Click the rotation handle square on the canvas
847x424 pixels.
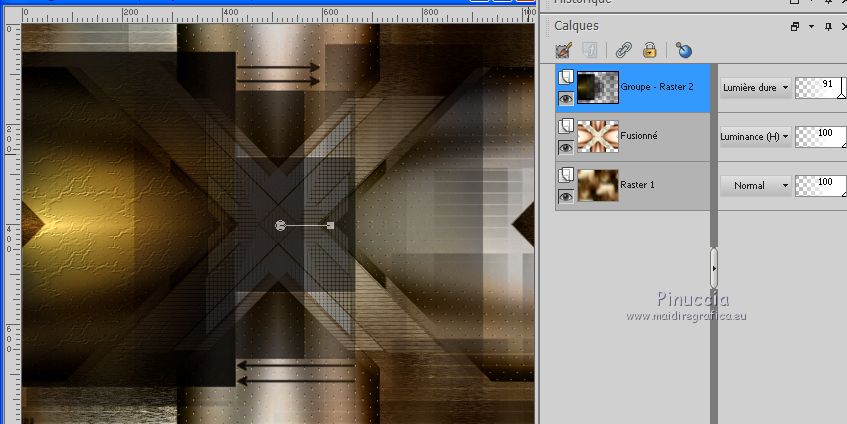click(331, 226)
